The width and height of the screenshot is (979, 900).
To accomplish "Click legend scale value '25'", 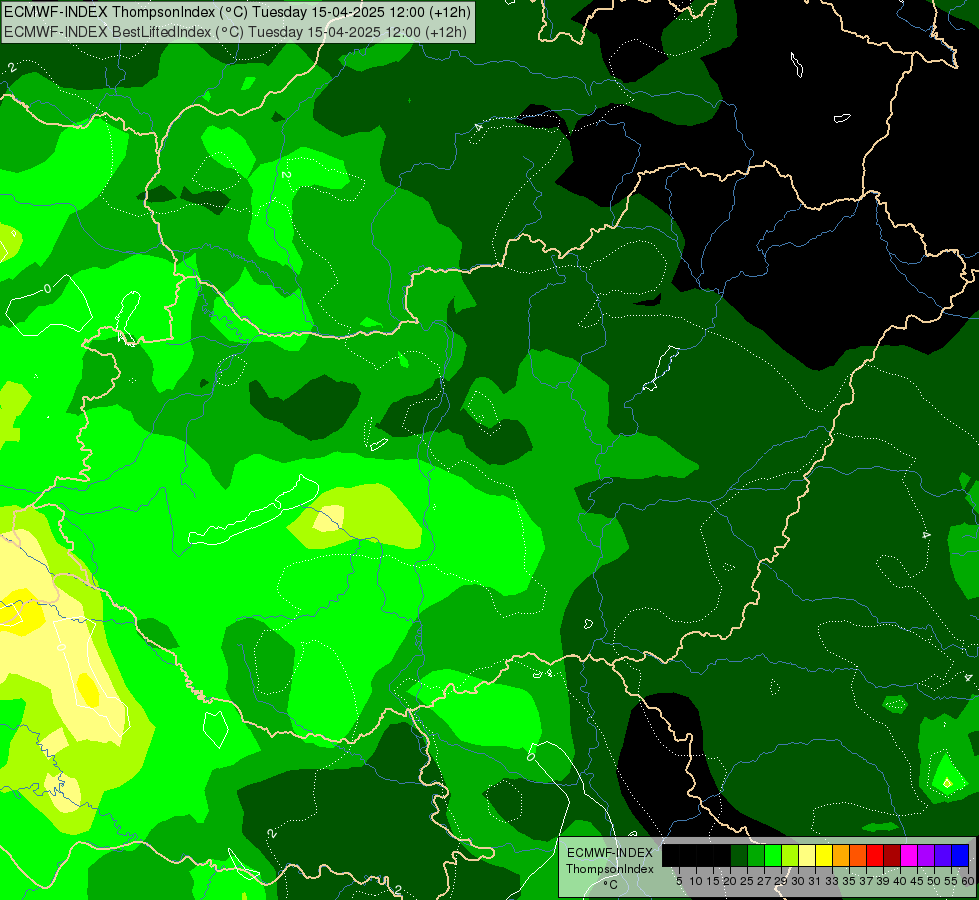I will pos(747,881).
